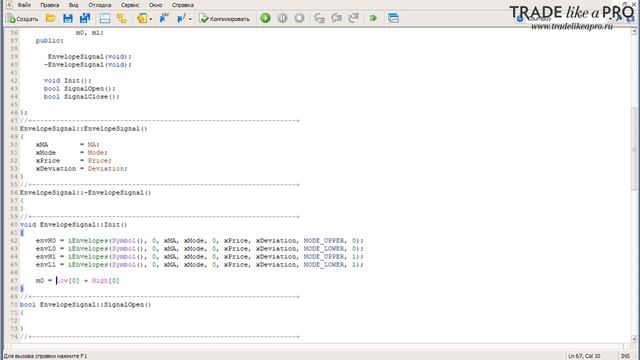Click the 'Mode' value on line 51
640x360 pixels.
[96, 153]
